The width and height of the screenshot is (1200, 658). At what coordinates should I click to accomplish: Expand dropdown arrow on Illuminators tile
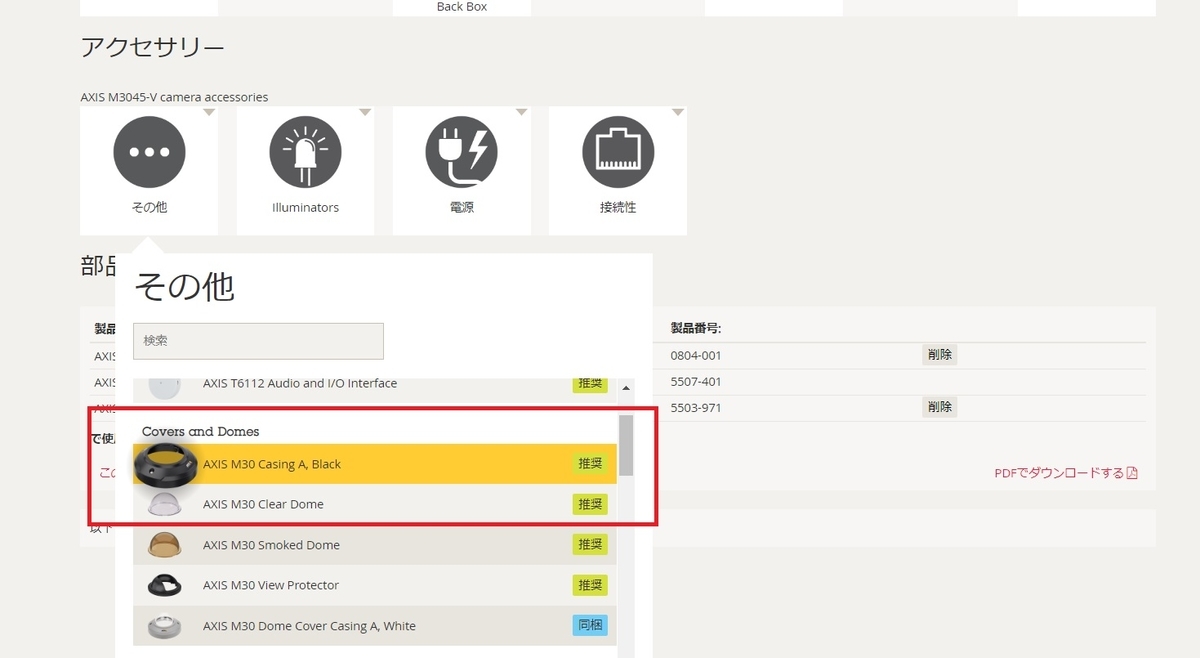364,113
